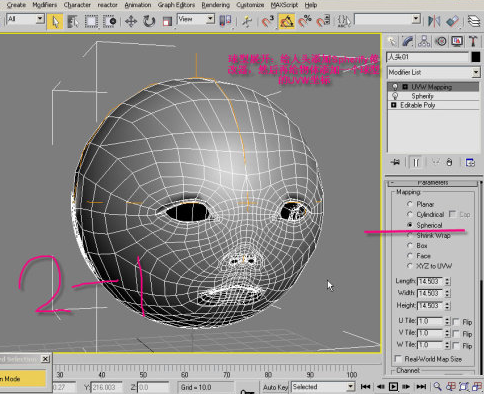Toggle Spherify modifier lightbulb
This screenshot has height=394, width=484.
(x=395, y=96)
